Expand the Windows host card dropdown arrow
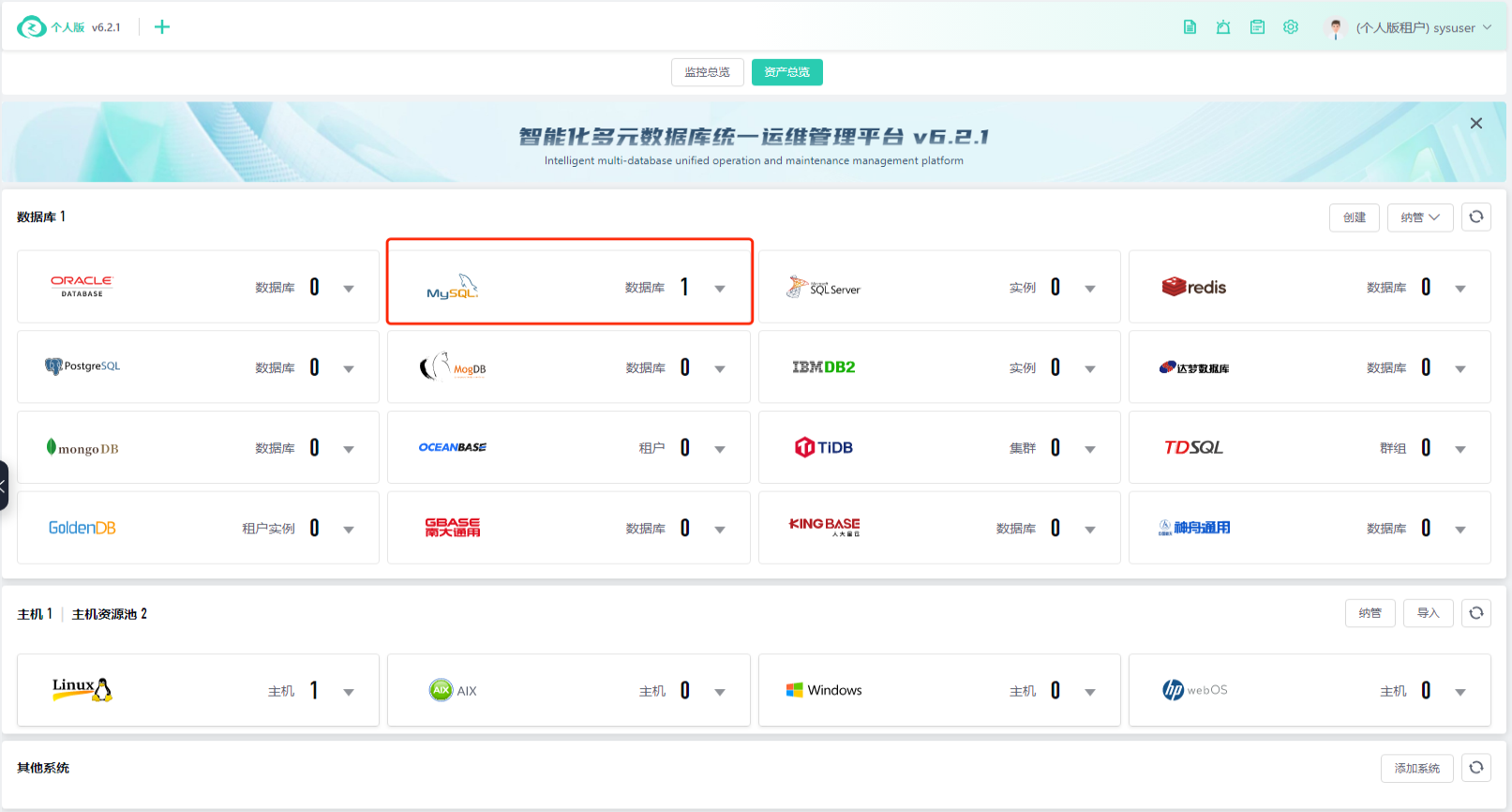This screenshot has width=1512, height=812. click(x=1090, y=693)
